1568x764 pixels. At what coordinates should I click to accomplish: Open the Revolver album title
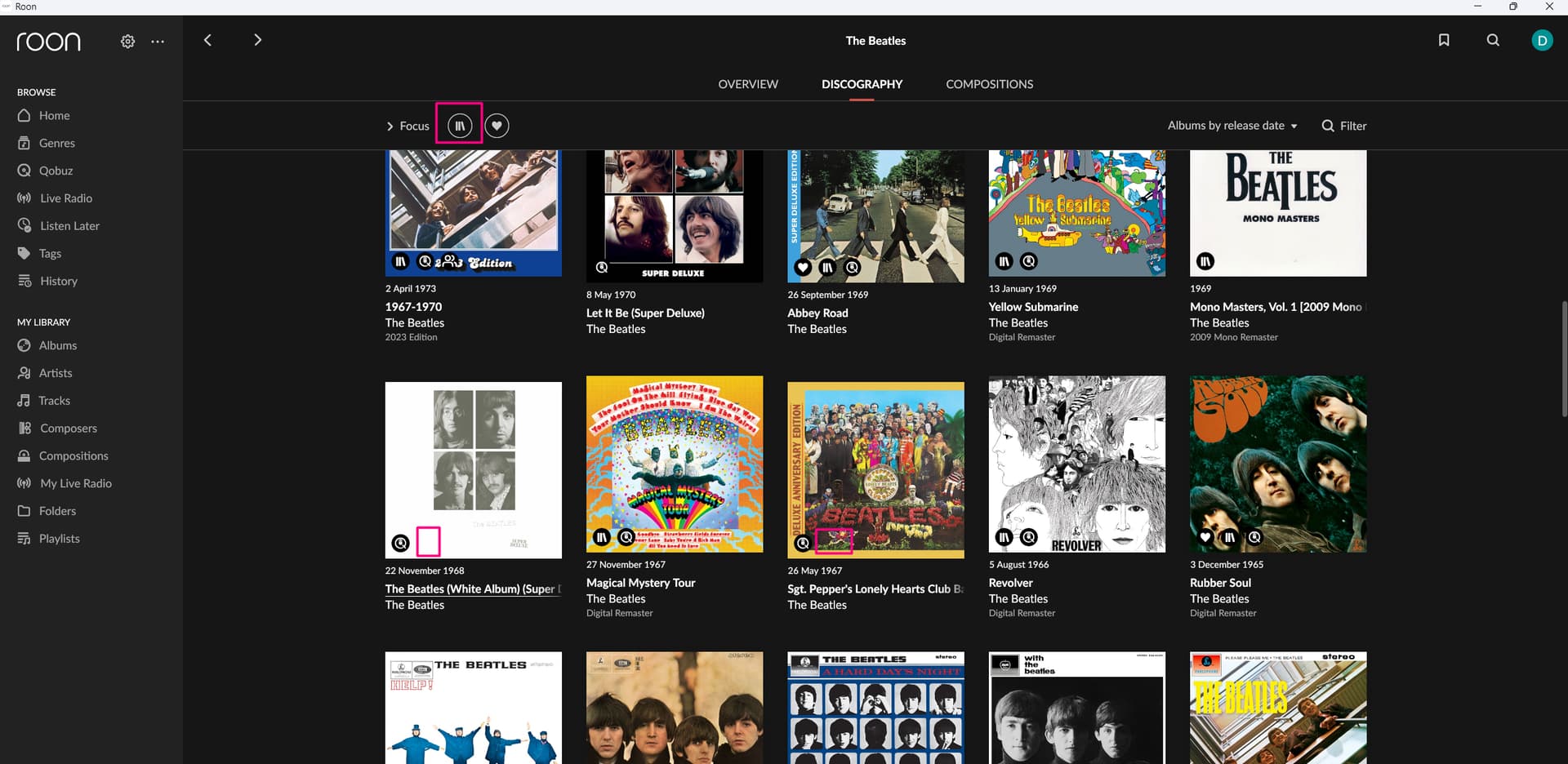1010,583
